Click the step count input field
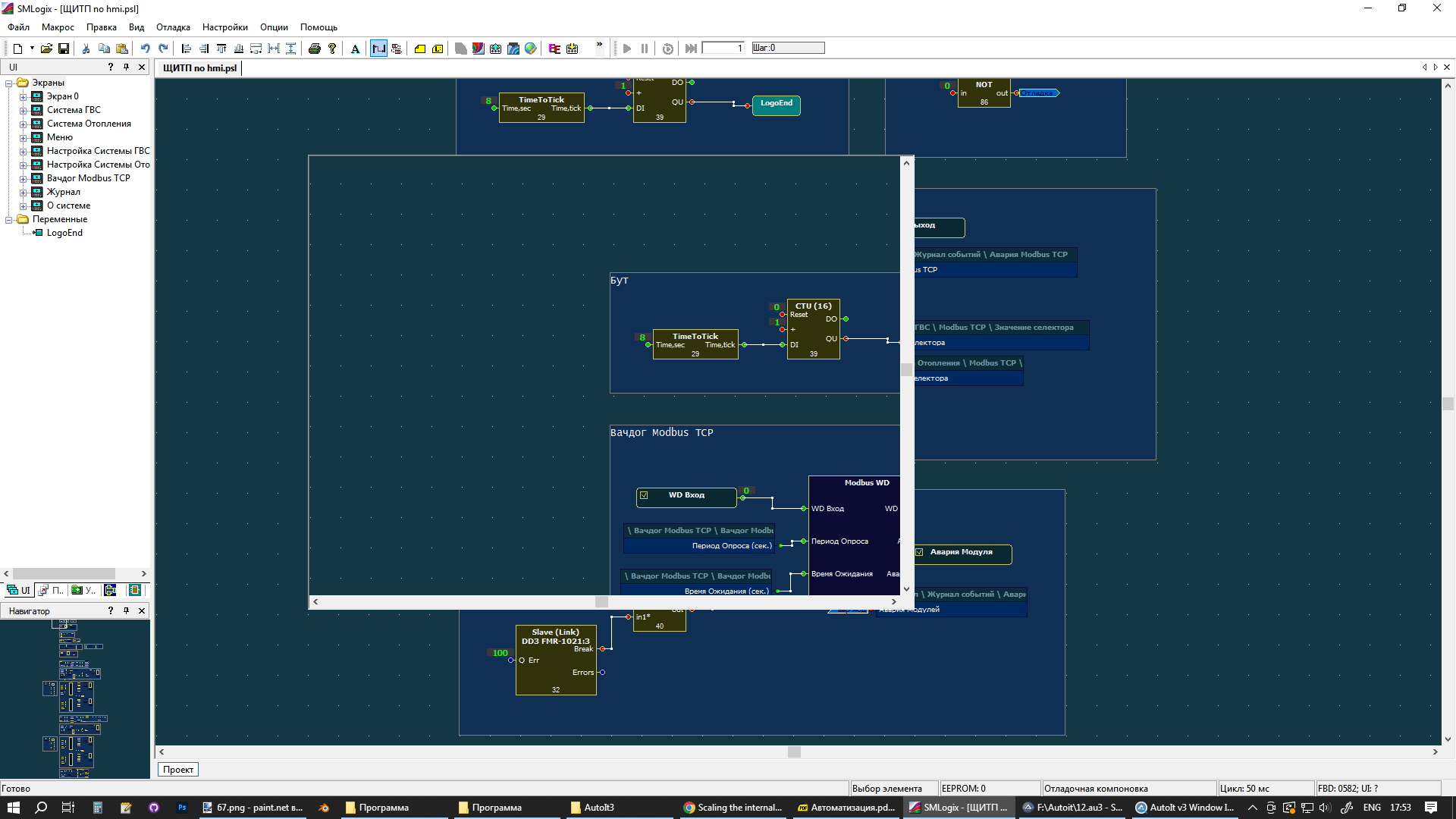The height and width of the screenshot is (819, 1456). pos(723,49)
